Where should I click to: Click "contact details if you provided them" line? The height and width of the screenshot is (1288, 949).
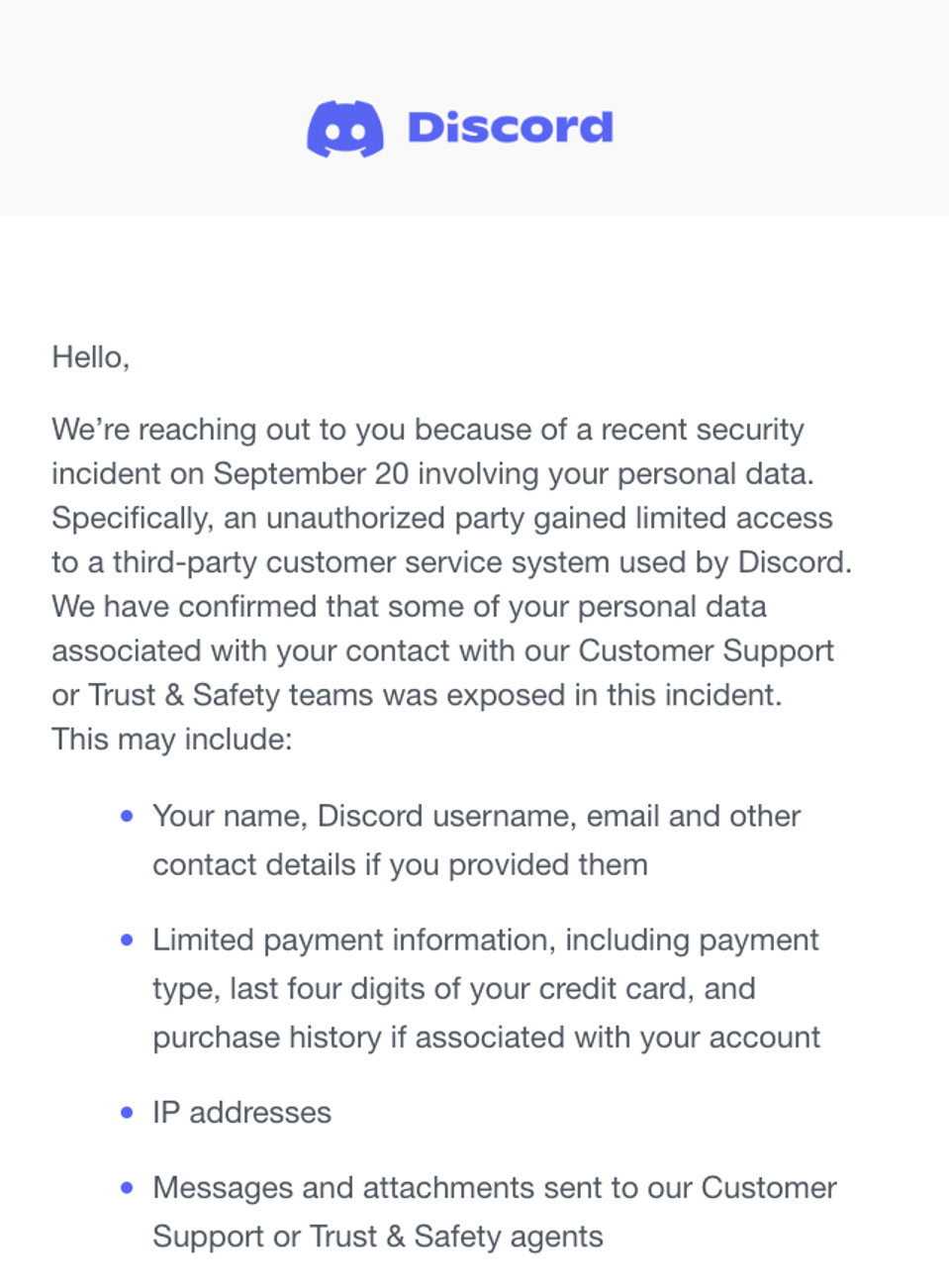[x=400, y=864]
